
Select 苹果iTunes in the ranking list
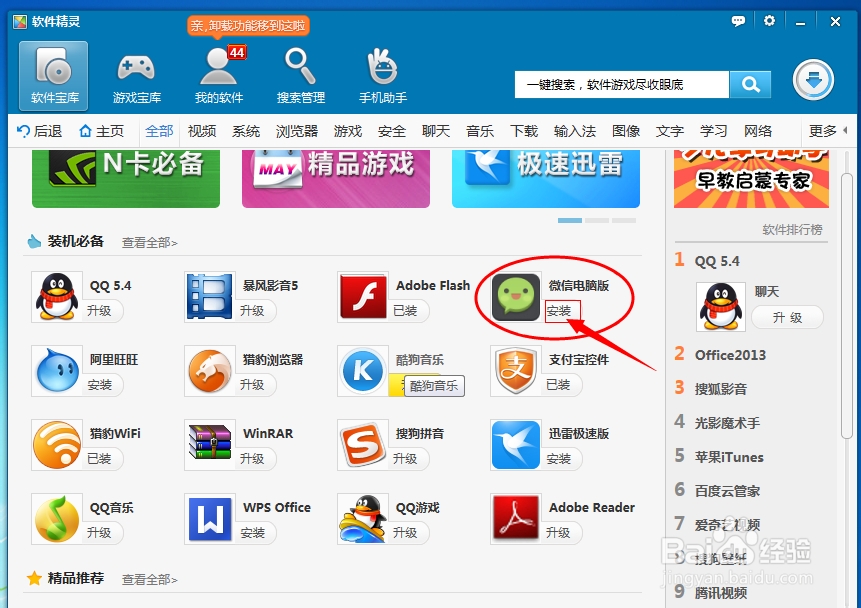pos(729,458)
